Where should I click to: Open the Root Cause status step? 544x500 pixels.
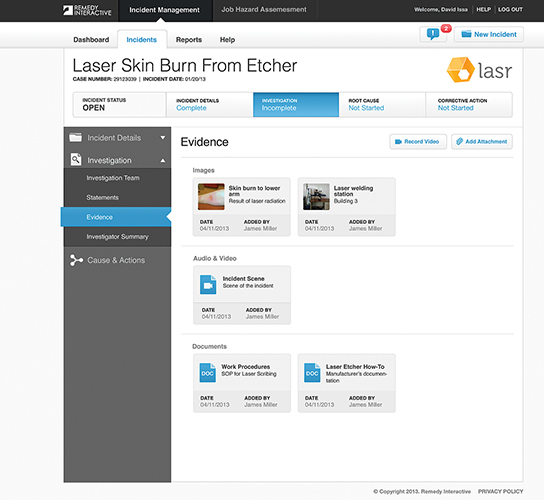tap(382, 105)
